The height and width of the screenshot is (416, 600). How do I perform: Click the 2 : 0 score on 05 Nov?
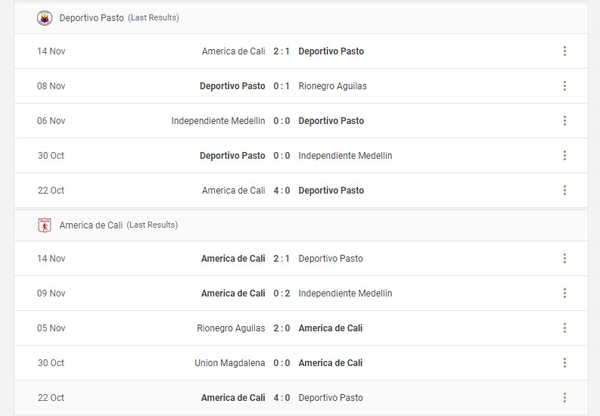pyautogui.click(x=282, y=328)
